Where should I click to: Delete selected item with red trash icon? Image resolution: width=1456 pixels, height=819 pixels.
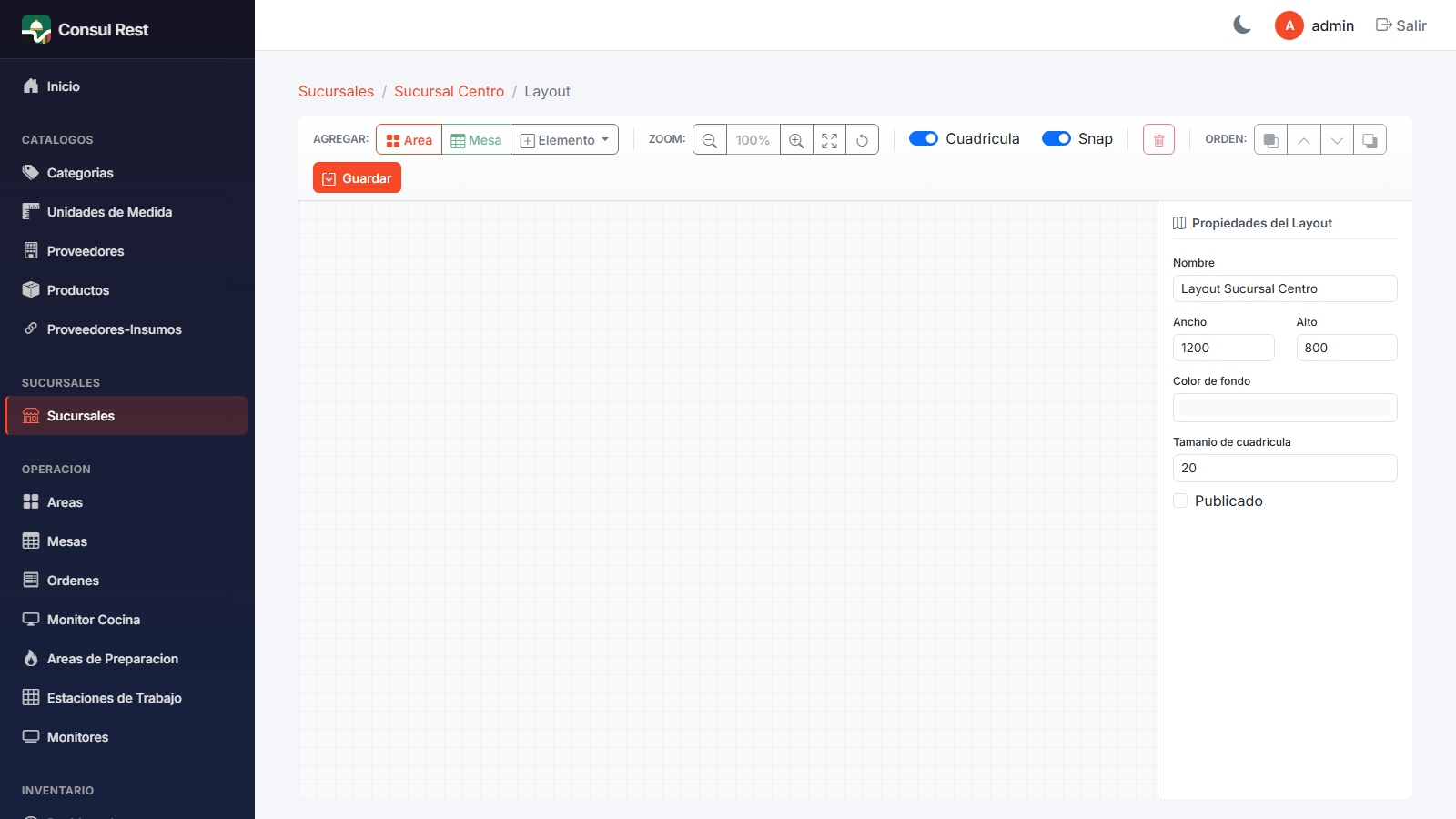click(1158, 140)
